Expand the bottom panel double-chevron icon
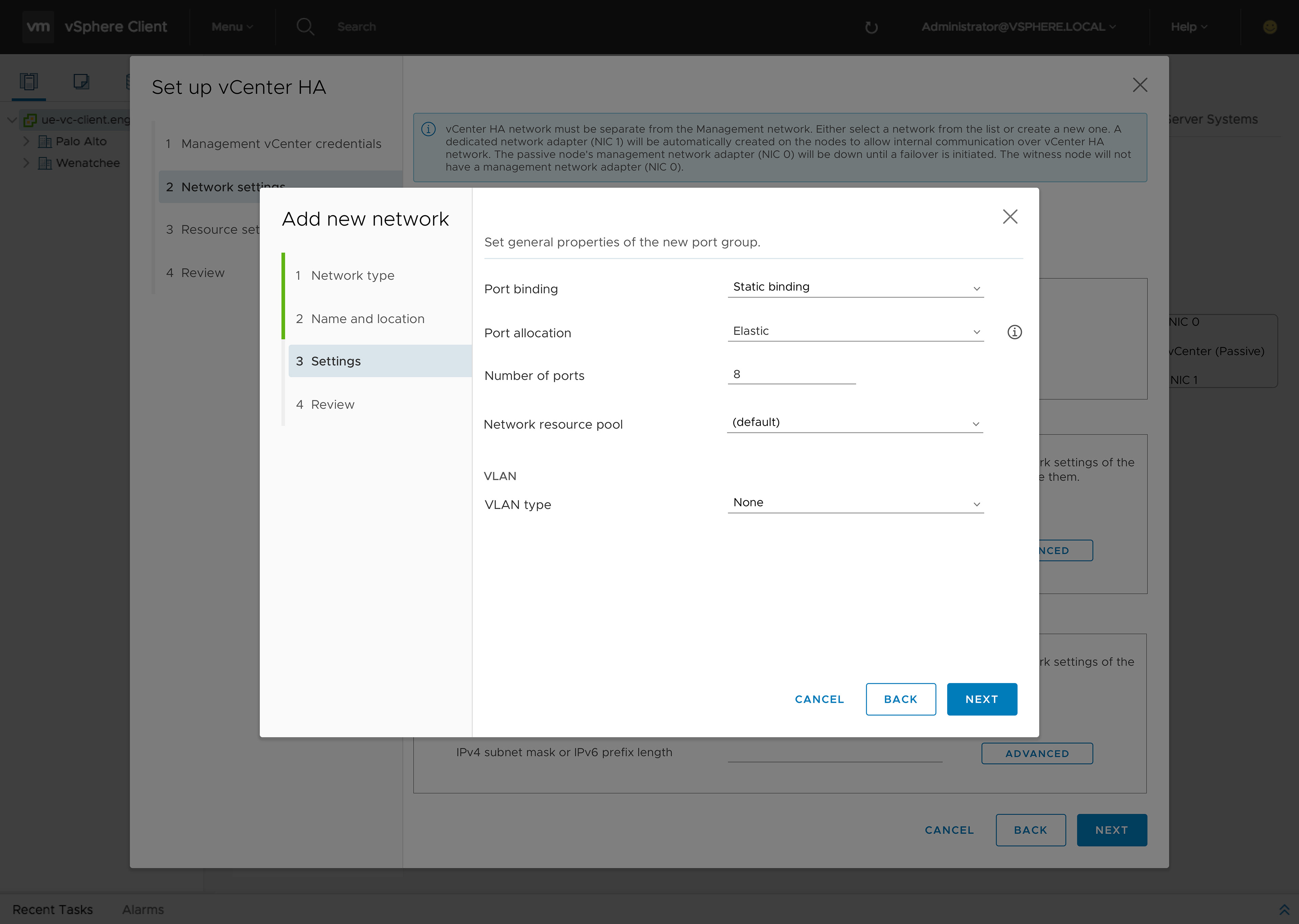The width and height of the screenshot is (1299, 924). tap(1284, 909)
